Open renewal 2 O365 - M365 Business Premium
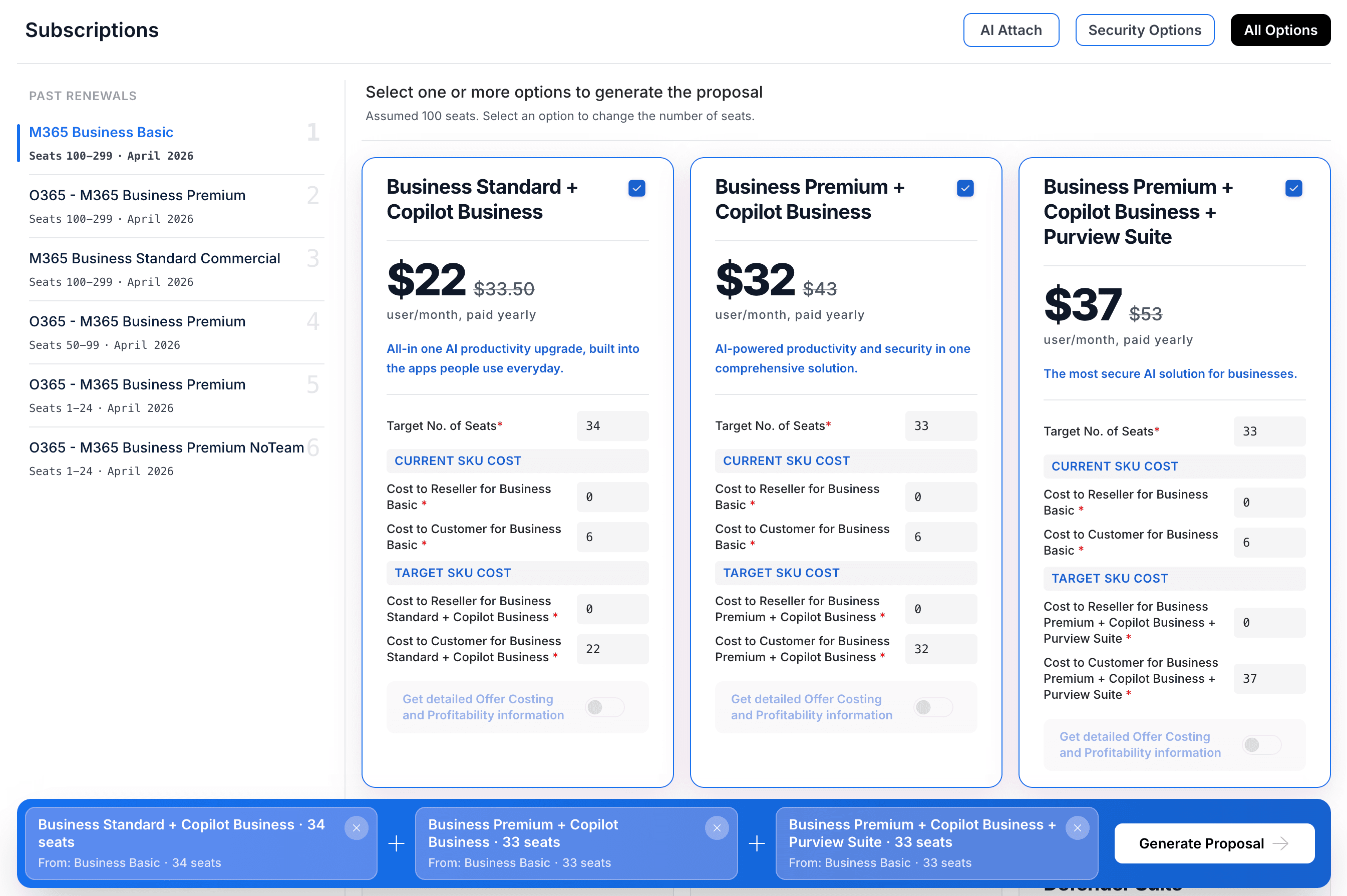Screen dimensions: 1347x896 [x=177, y=206]
